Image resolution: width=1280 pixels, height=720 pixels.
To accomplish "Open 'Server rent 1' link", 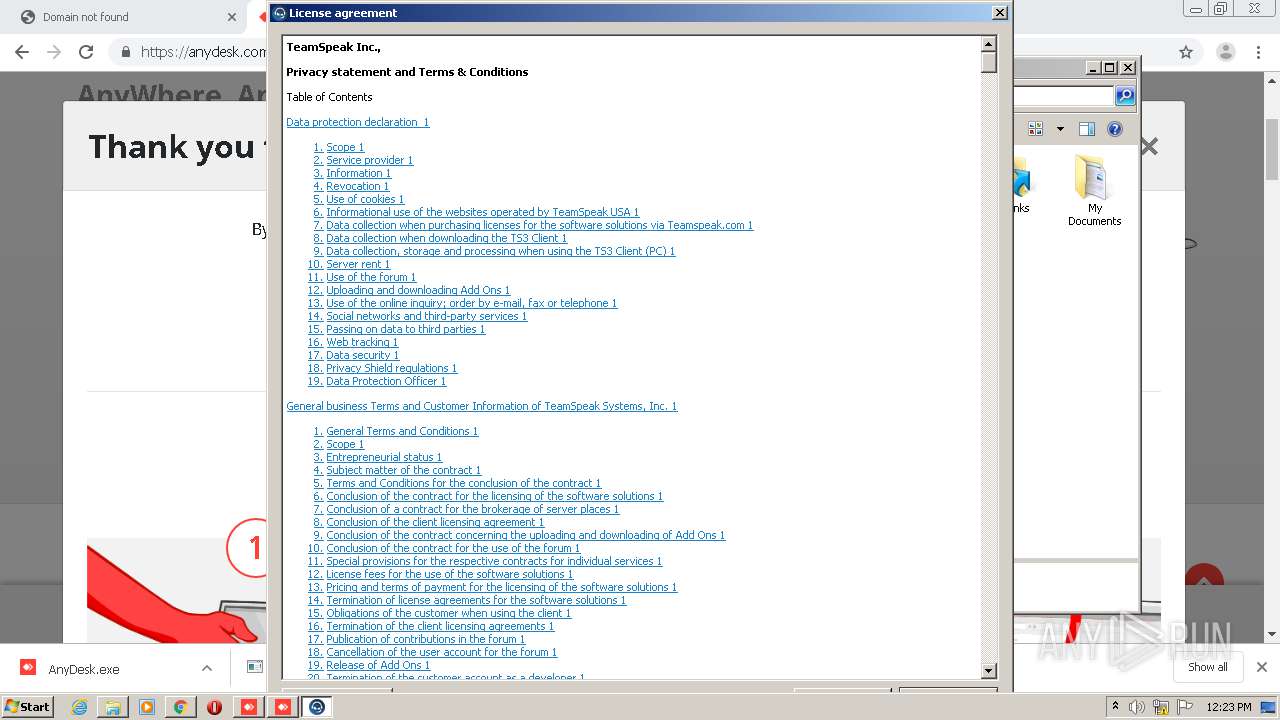I will 358,264.
